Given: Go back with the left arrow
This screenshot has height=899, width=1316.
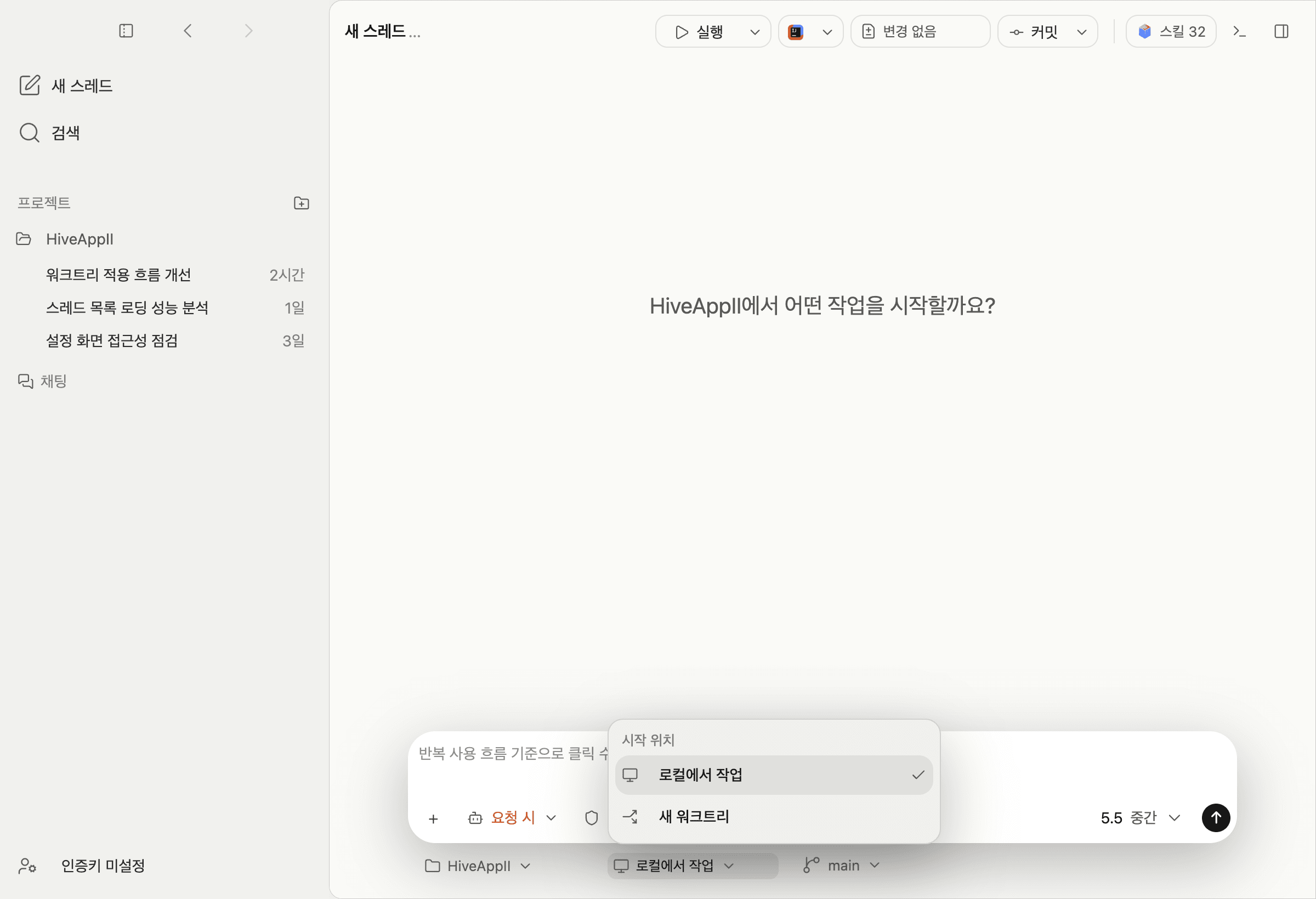Looking at the screenshot, I should point(188,31).
